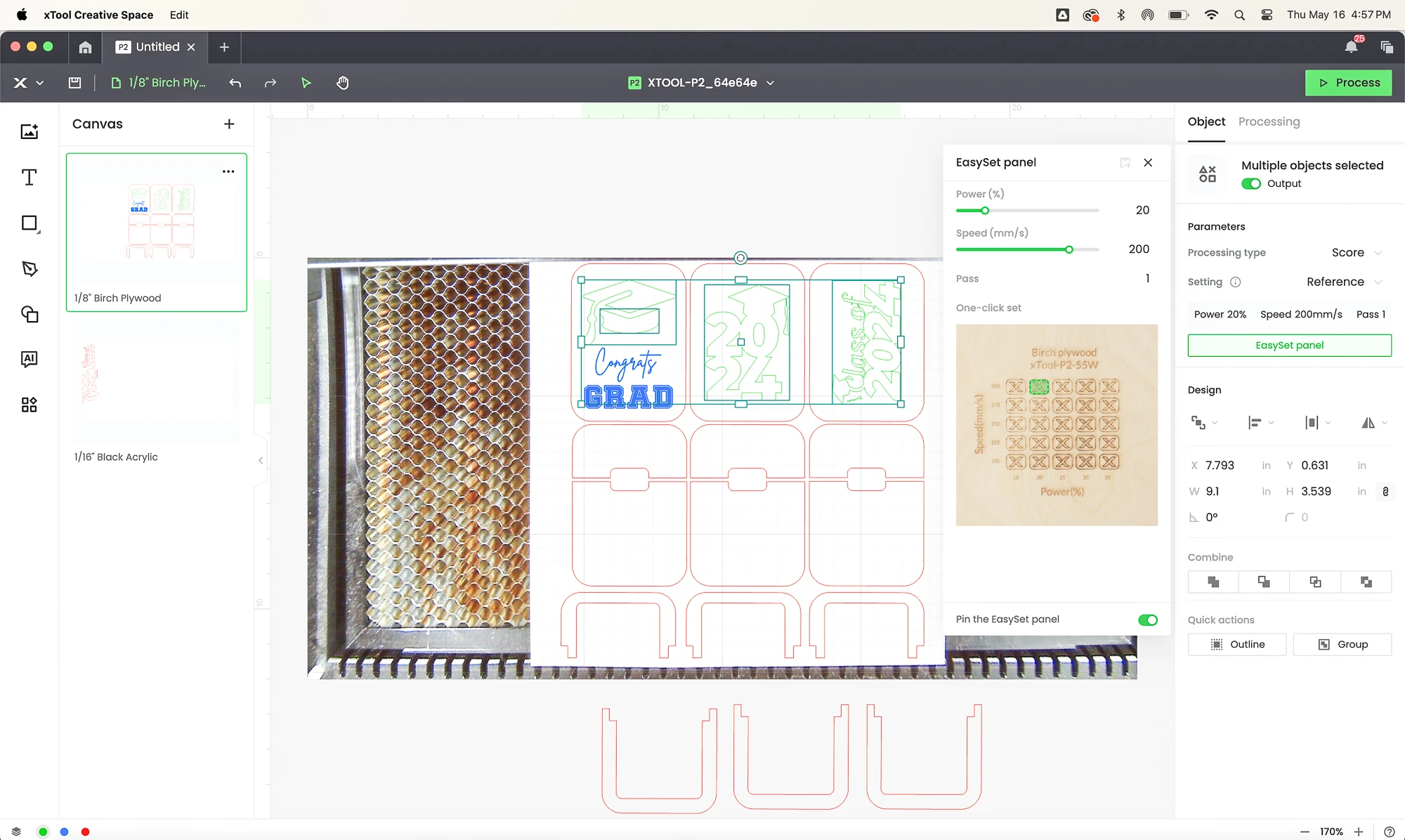Undo the last action

(x=235, y=83)
